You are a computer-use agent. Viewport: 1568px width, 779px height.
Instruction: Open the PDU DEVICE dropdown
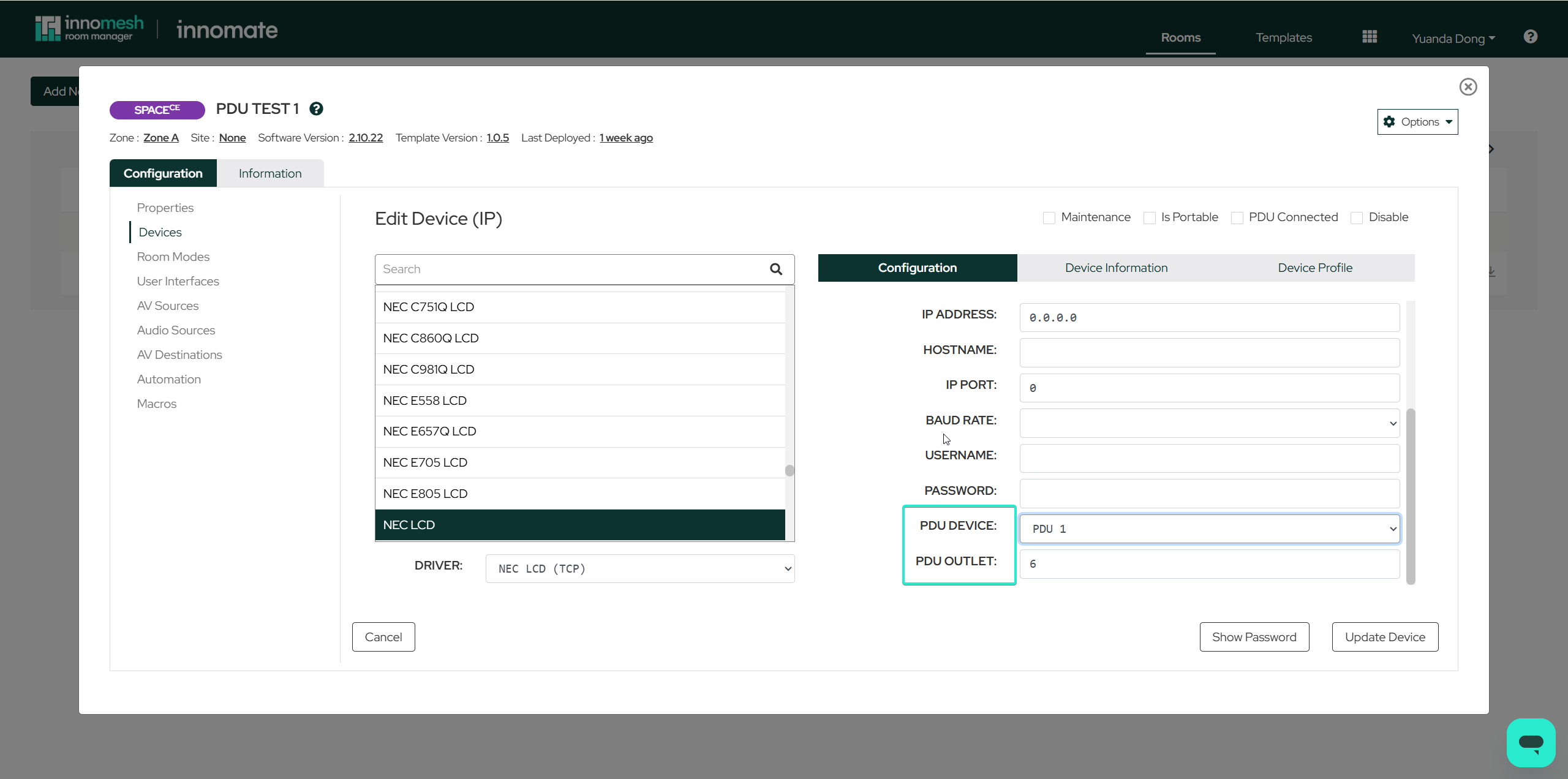click(x=1209, y=529)
